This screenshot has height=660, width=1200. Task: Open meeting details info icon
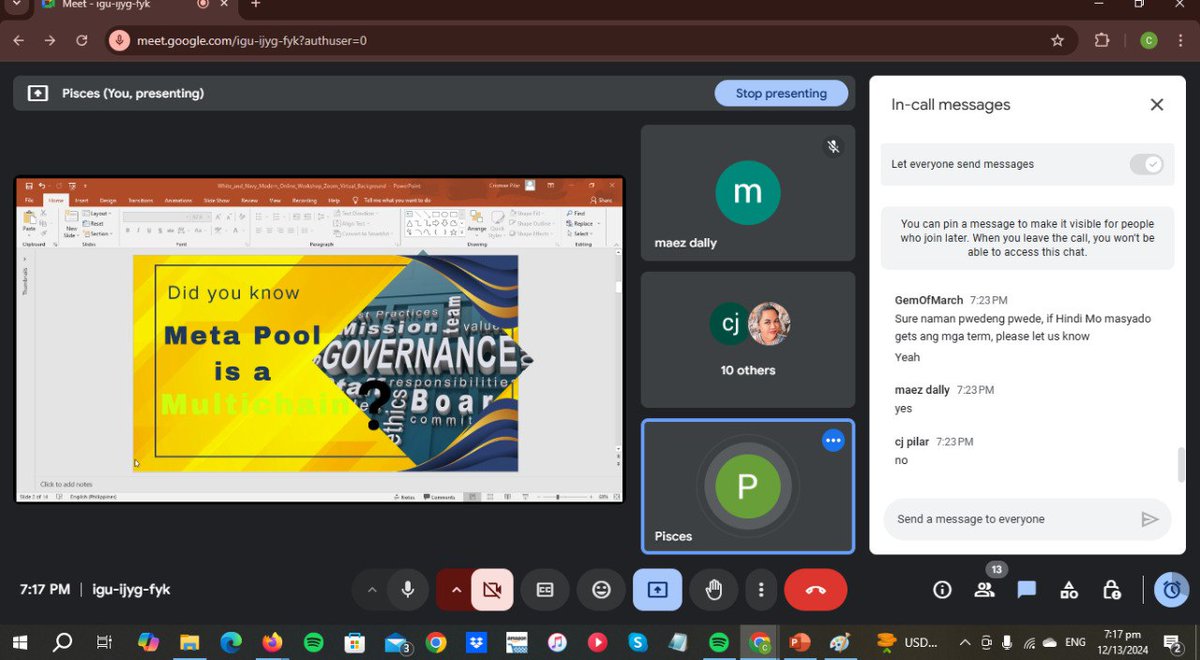click(942, 590)
